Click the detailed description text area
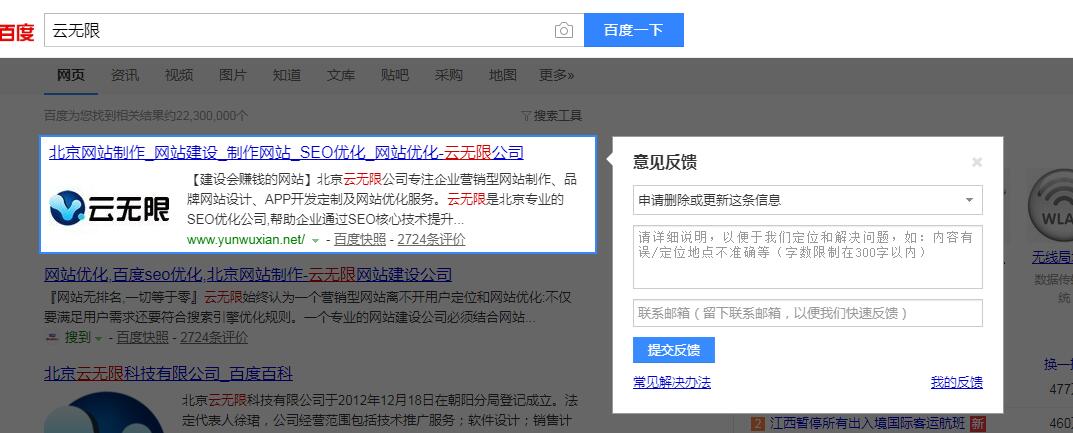The image size is (1073, 433). click(x=807, y=257)
